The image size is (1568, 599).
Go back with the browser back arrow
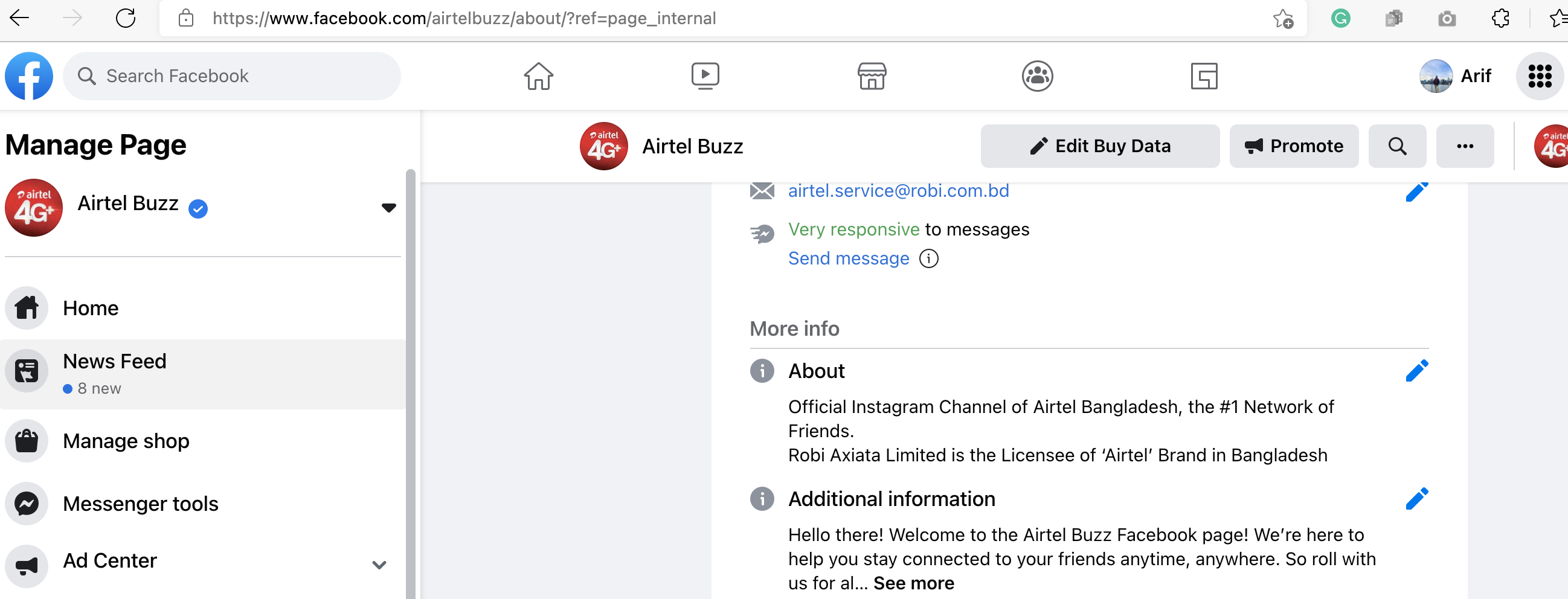[19, 18]
